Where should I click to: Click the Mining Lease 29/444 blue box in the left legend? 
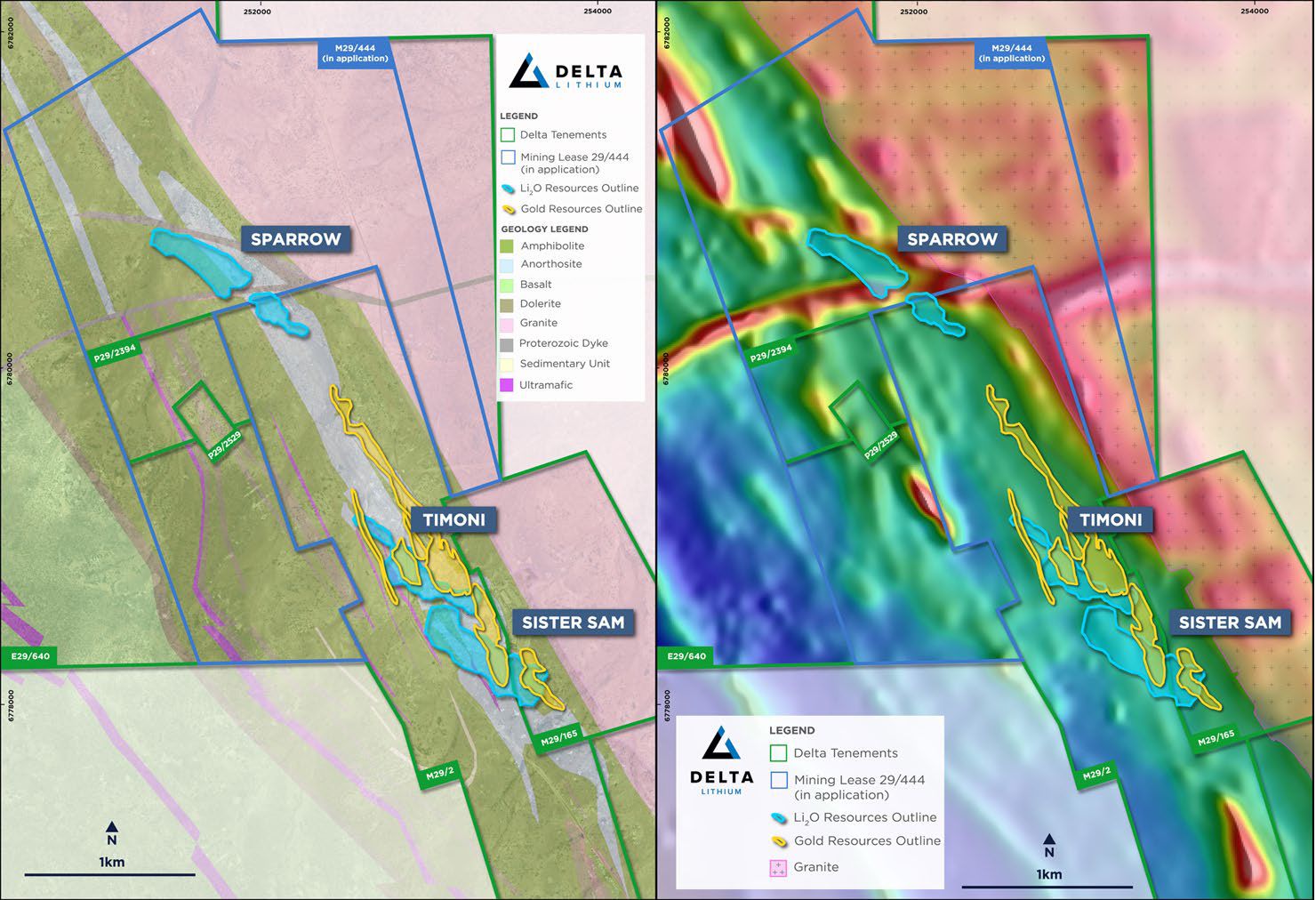pos(508,157)
